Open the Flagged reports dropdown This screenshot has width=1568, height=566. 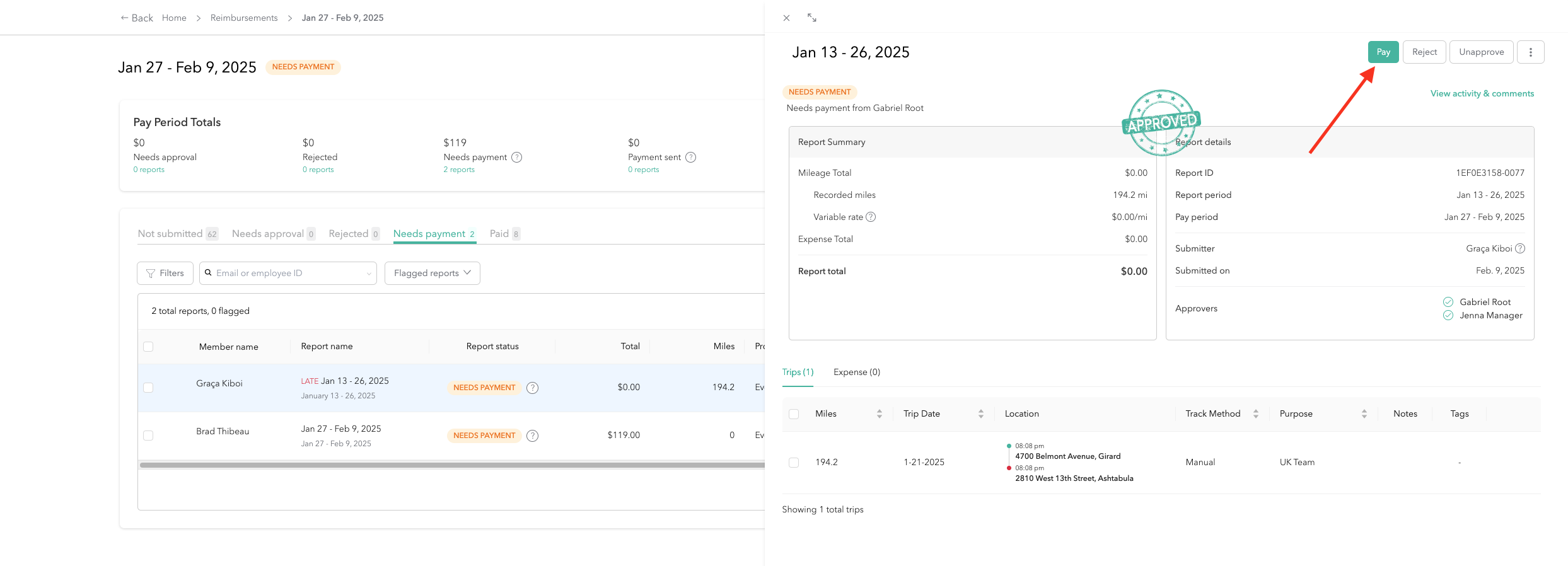[432, 273]
